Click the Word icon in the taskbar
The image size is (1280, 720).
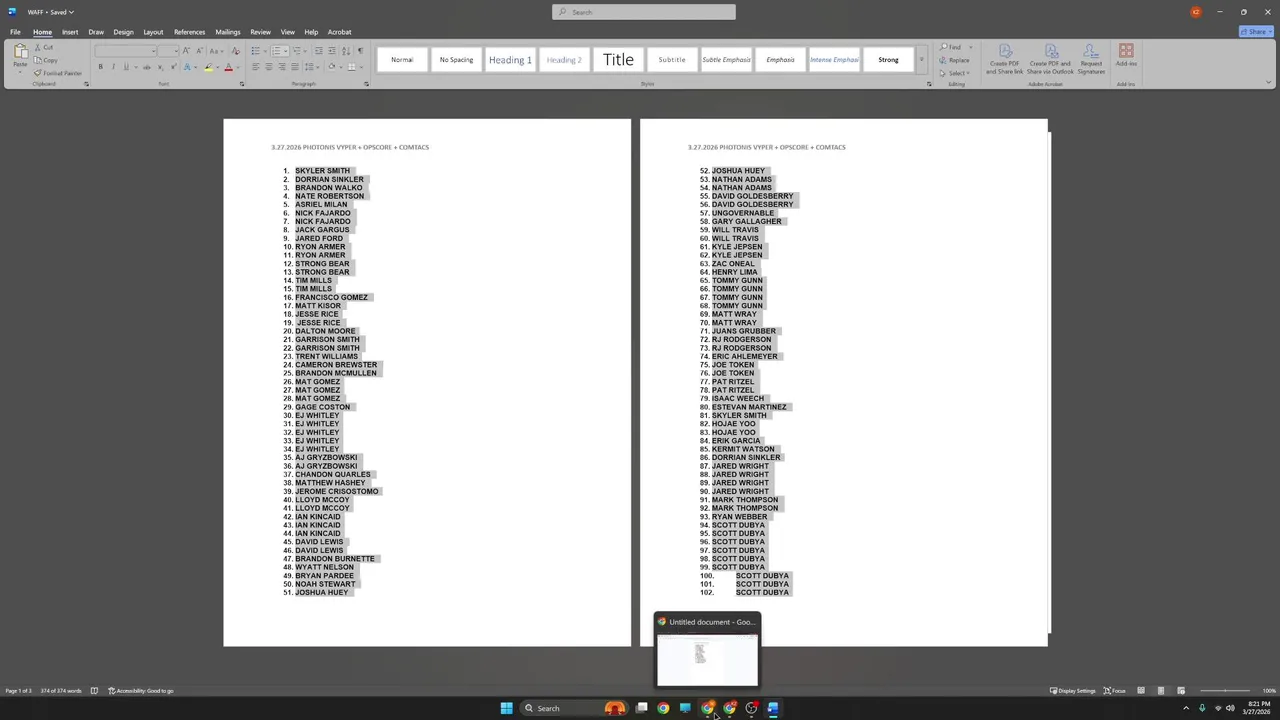[773, 708]
